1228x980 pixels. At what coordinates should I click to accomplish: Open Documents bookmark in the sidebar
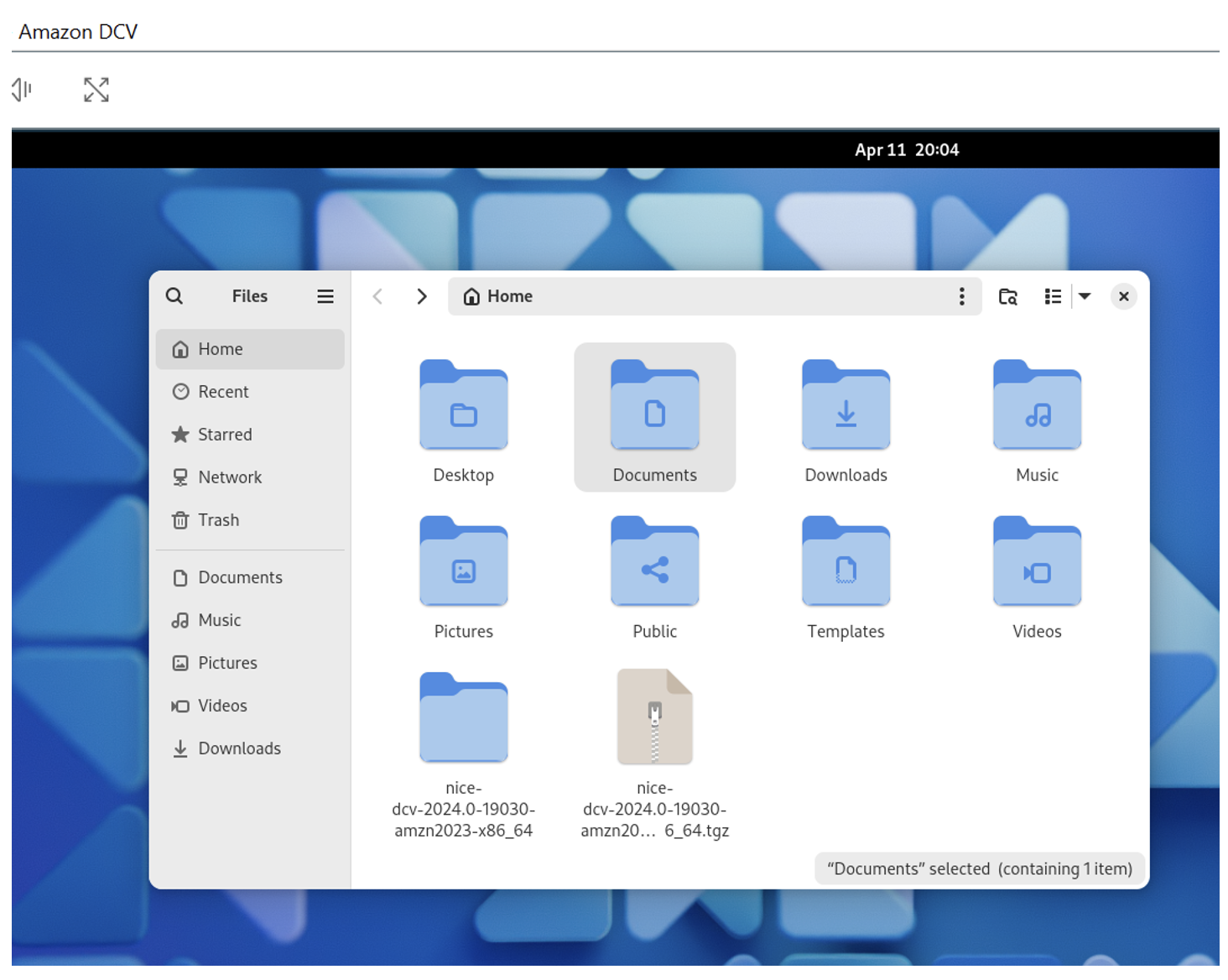[250, 577]
